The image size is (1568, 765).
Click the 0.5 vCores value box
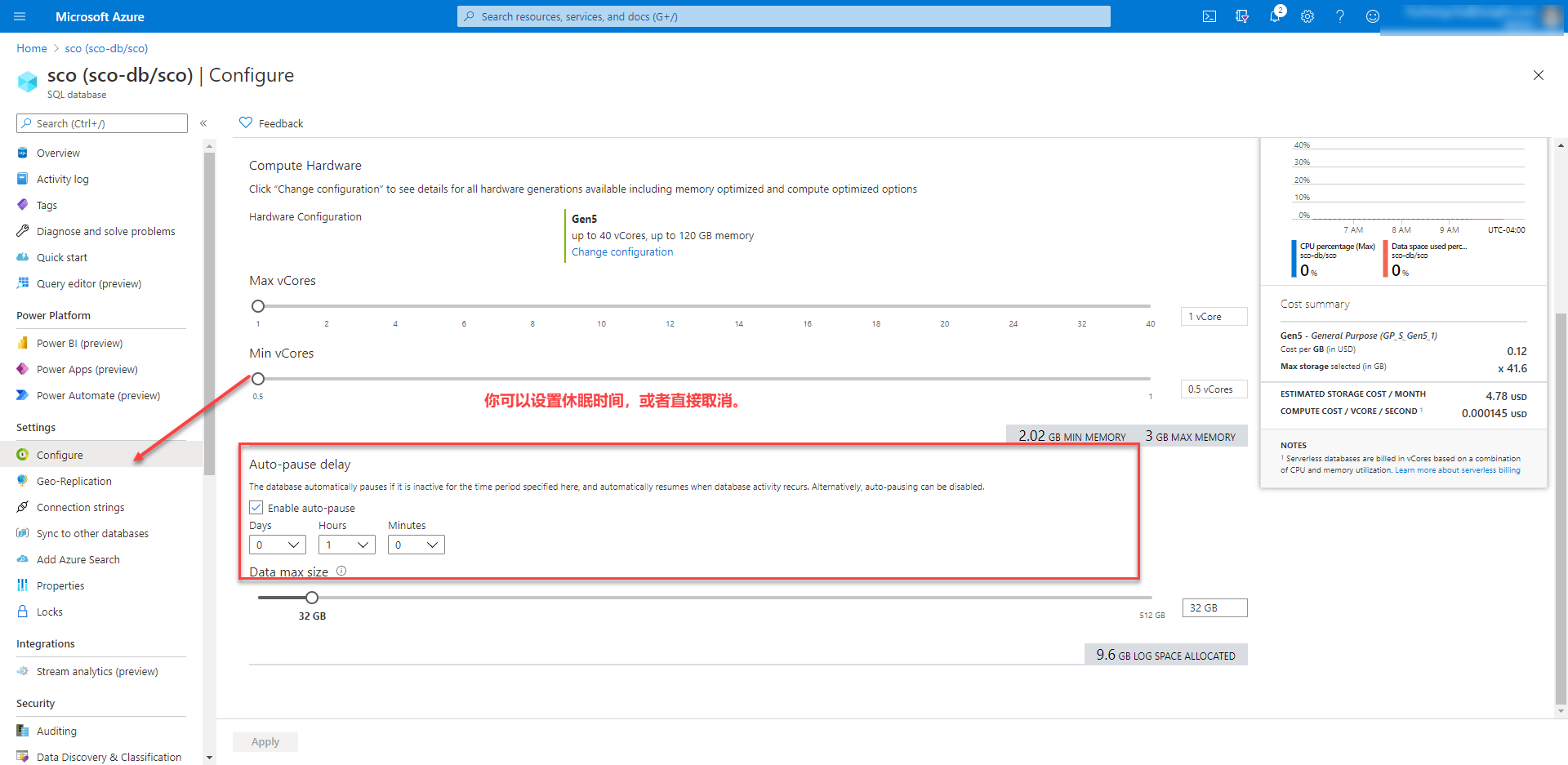coord(1214,389)
